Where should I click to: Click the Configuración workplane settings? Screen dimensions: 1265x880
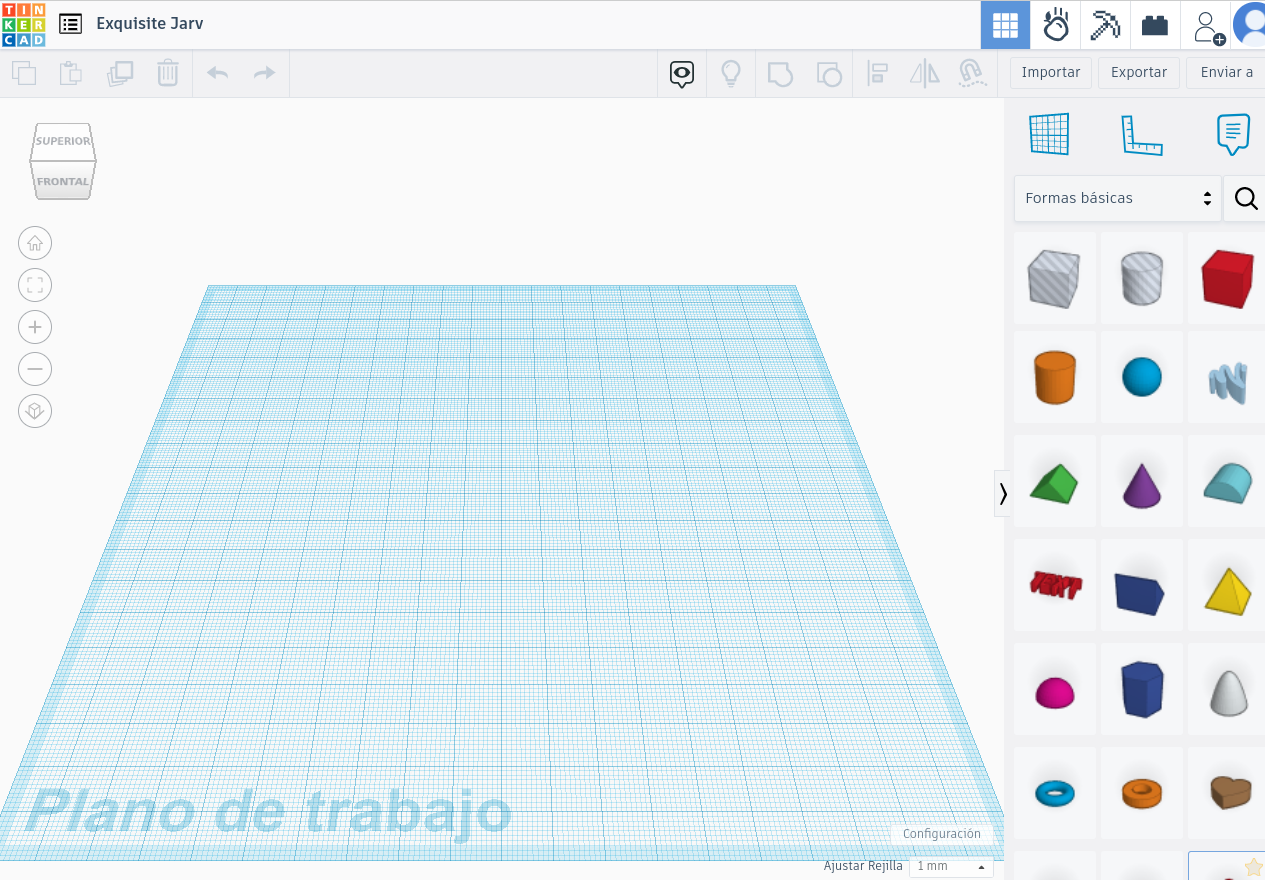click(941, 834)
